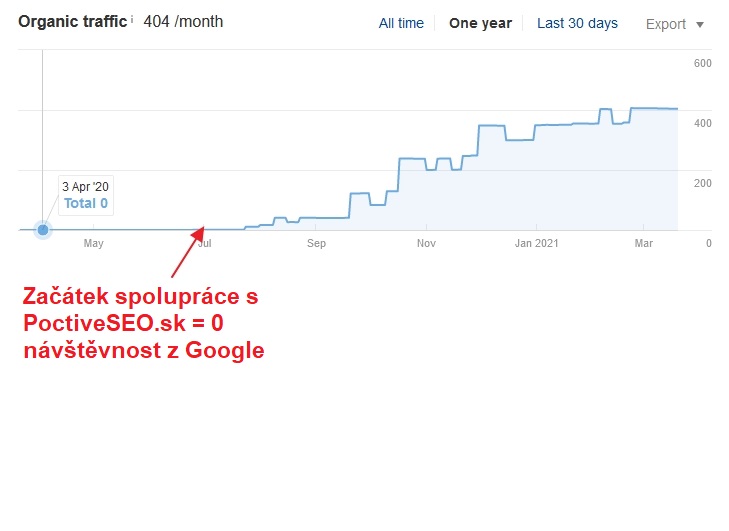Click the red PoctiveSEO.sk annotation text
The height and width of the screenshot is (531, 729).
tap(144, 323)
